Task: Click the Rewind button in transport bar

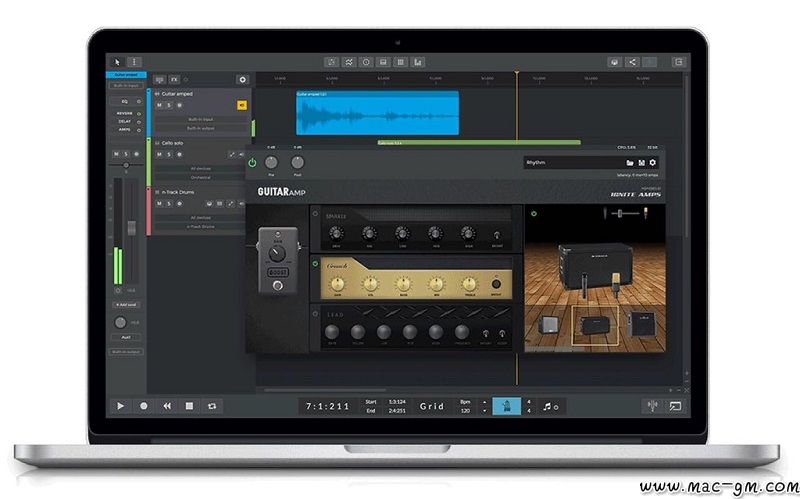Action: click(167, 406)
